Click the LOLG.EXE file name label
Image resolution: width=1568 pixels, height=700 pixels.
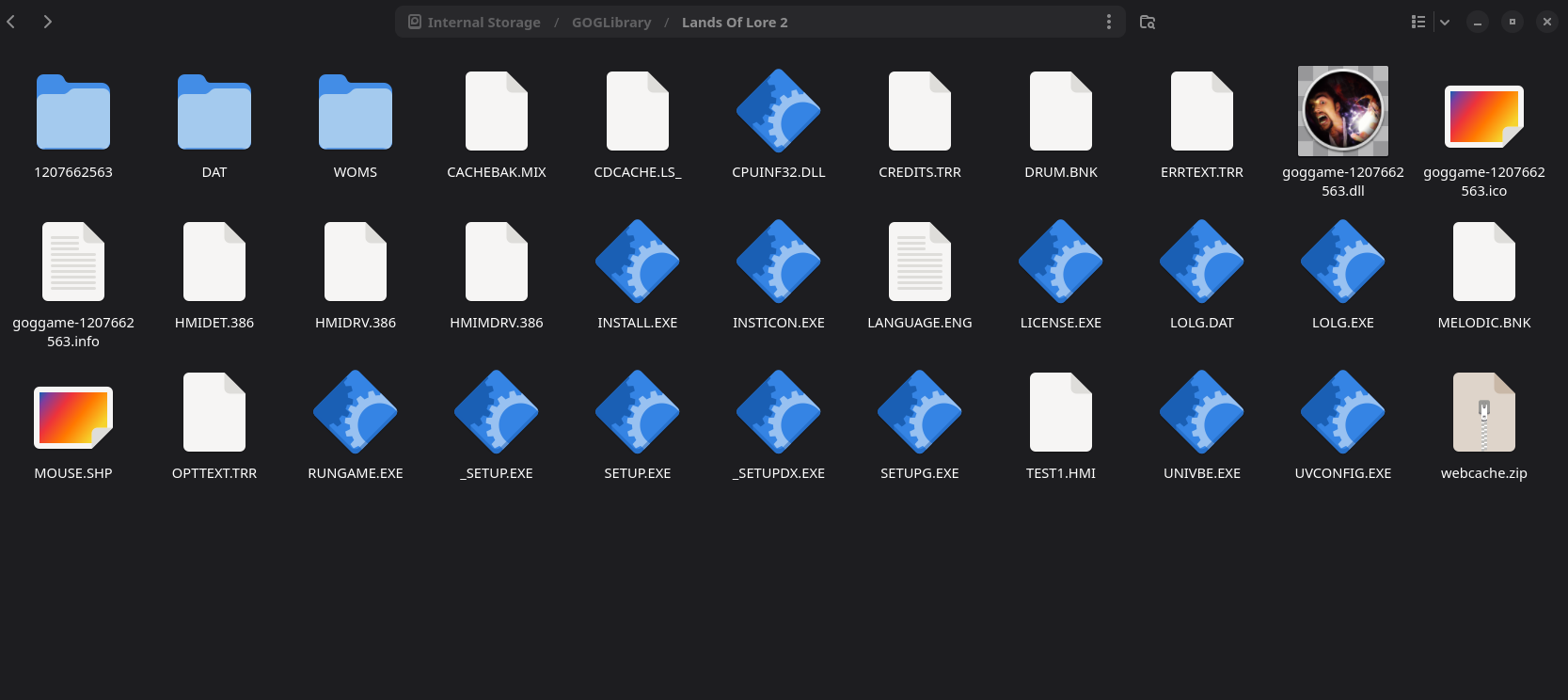point(1343,323)
